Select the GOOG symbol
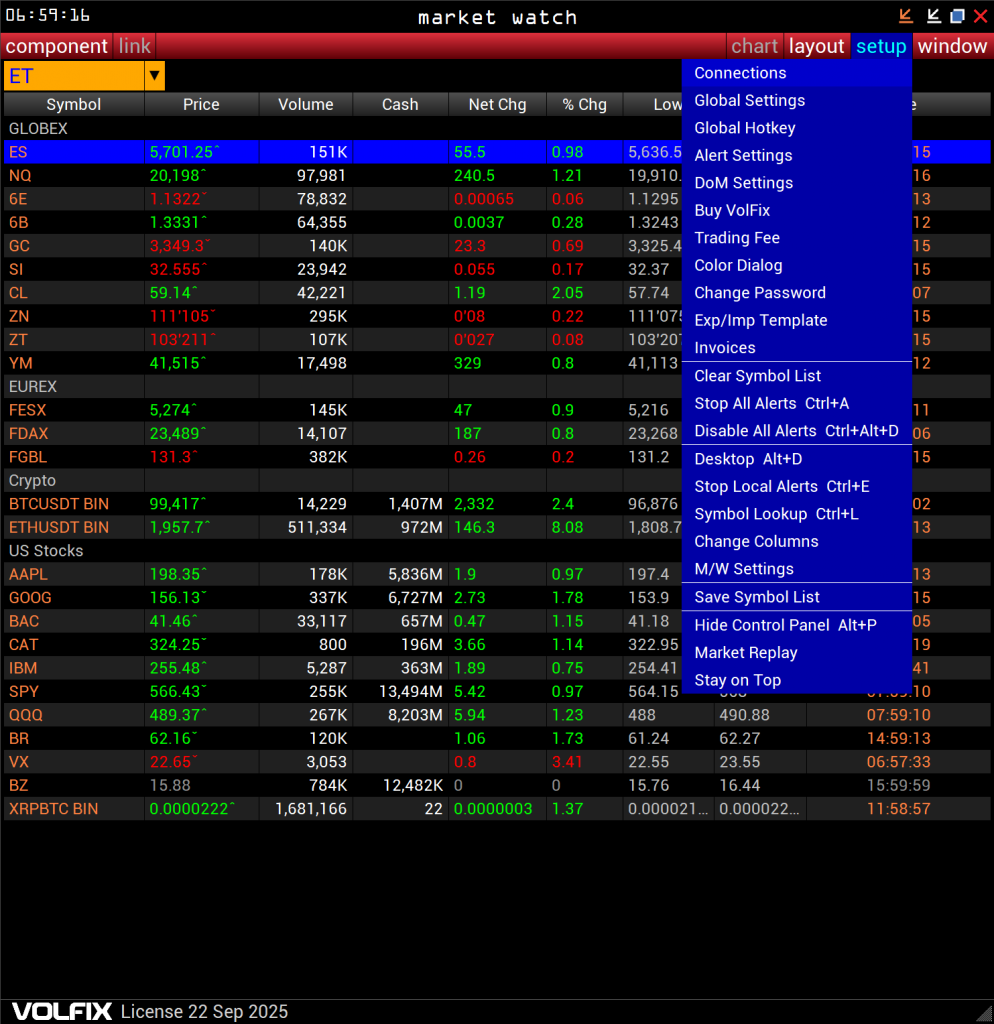This screenshot has height=1024, width=994. pos(30,598)
